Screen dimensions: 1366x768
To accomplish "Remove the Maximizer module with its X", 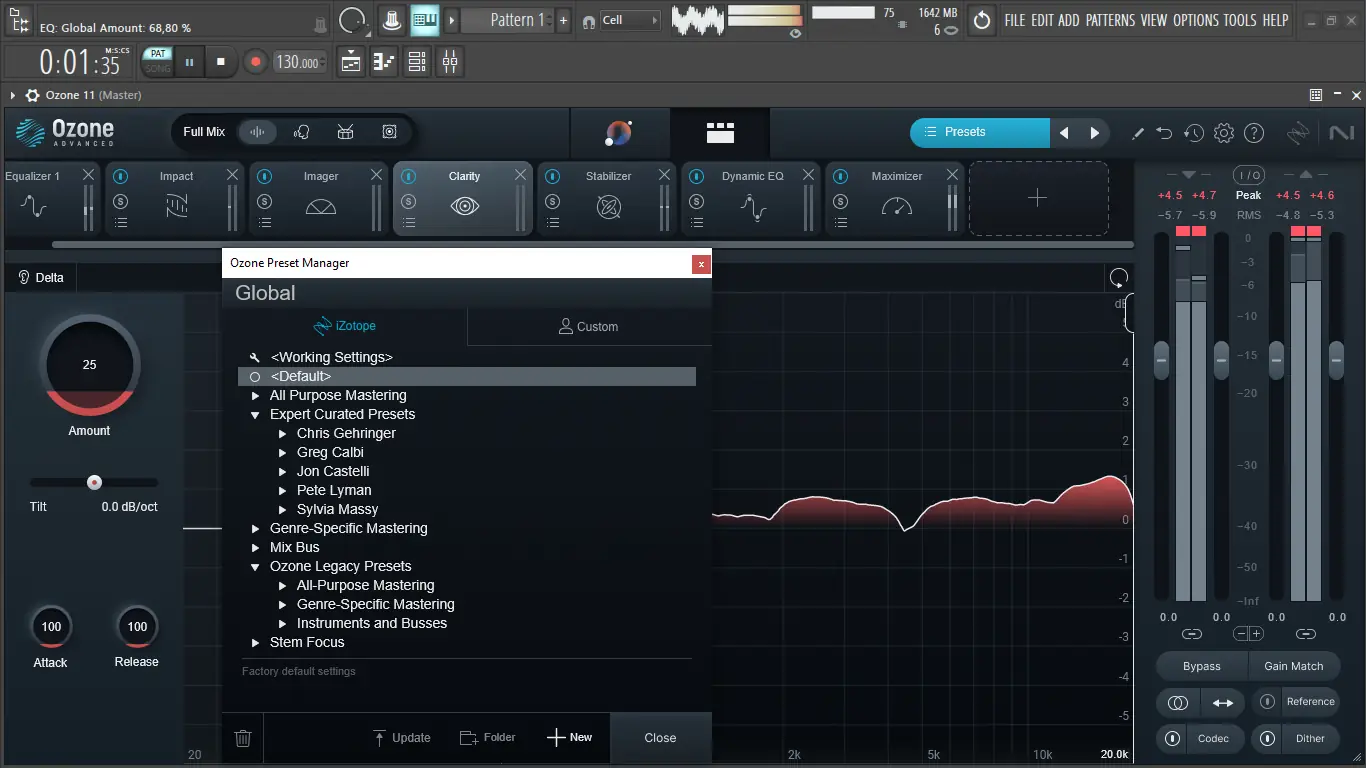I will coord(951,175).
